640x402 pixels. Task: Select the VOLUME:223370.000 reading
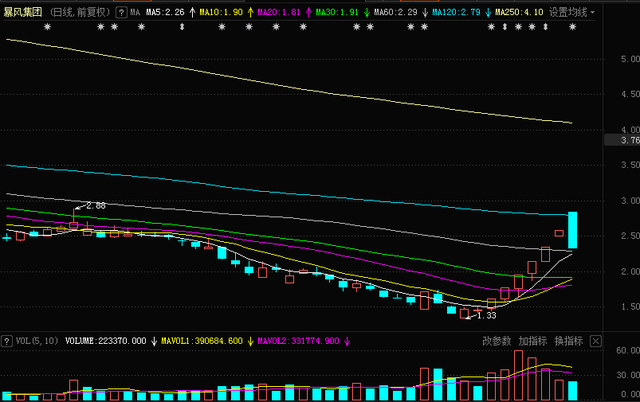point(106,341)
